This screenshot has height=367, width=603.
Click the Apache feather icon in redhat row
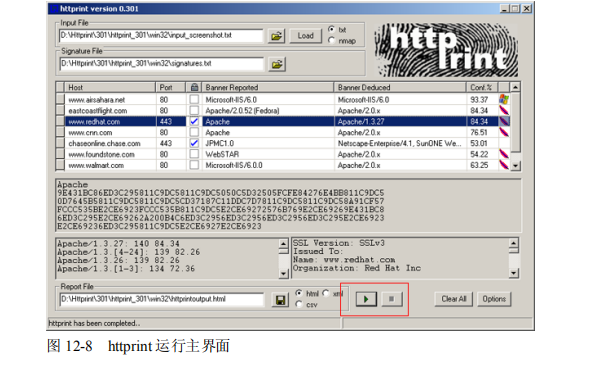(x=504, y=121)
